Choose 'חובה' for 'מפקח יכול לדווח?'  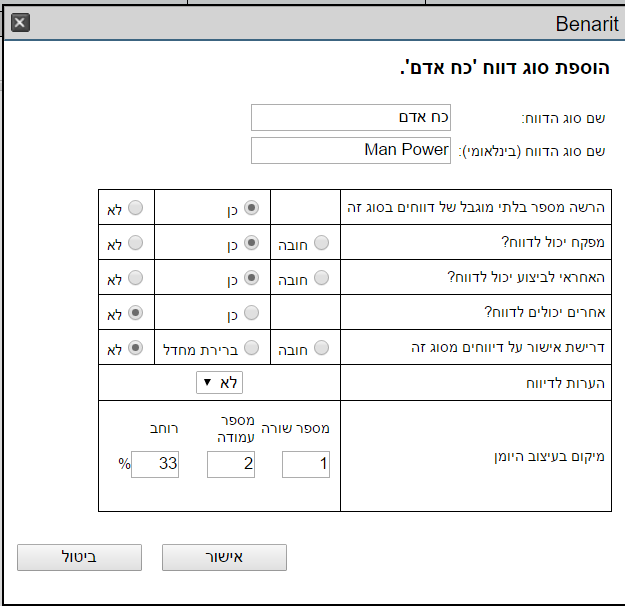pos(321,243)
